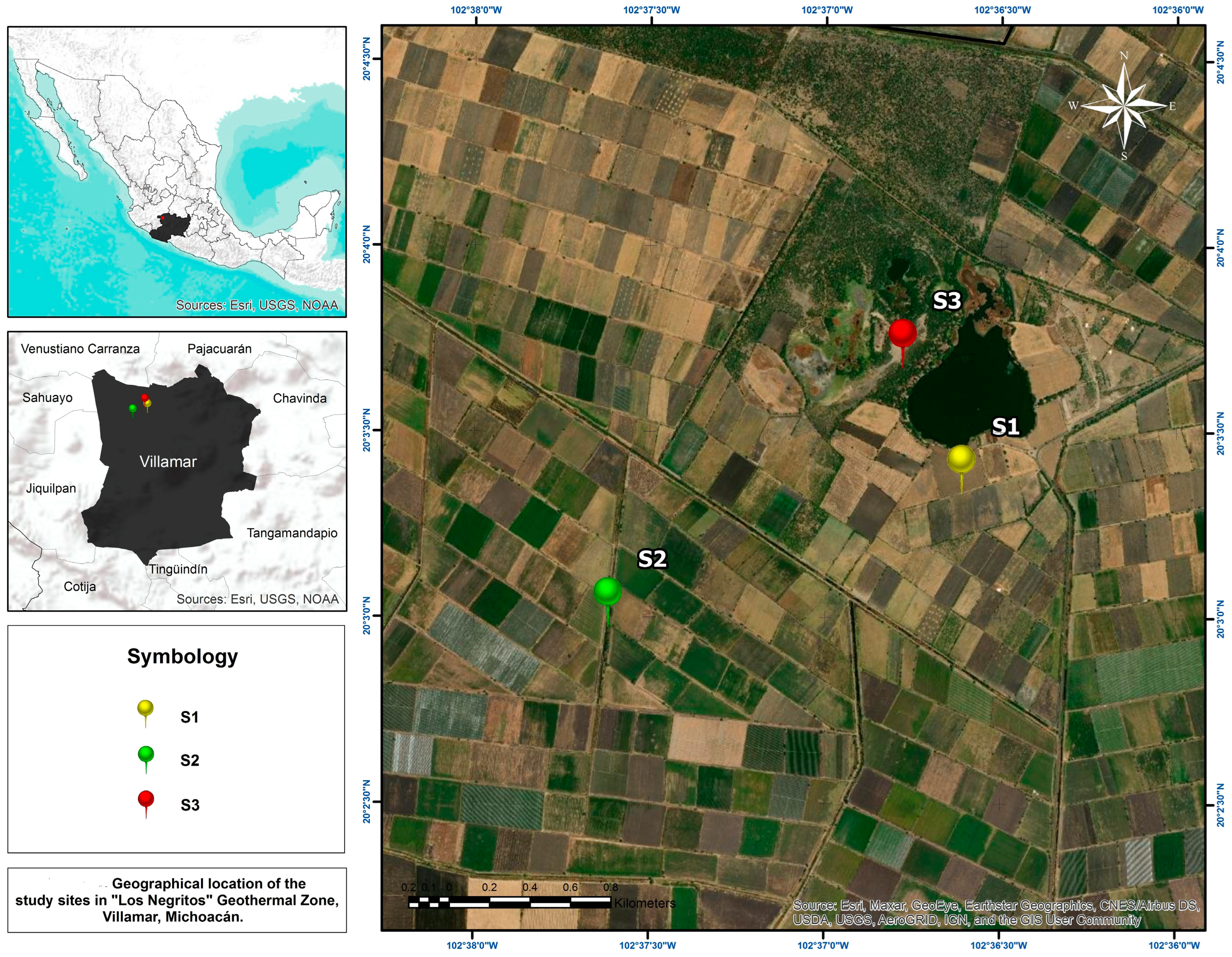Click left axis label 20°3'0"N
The height and width of the screenshot is (957, 1232).
point(367,616)
